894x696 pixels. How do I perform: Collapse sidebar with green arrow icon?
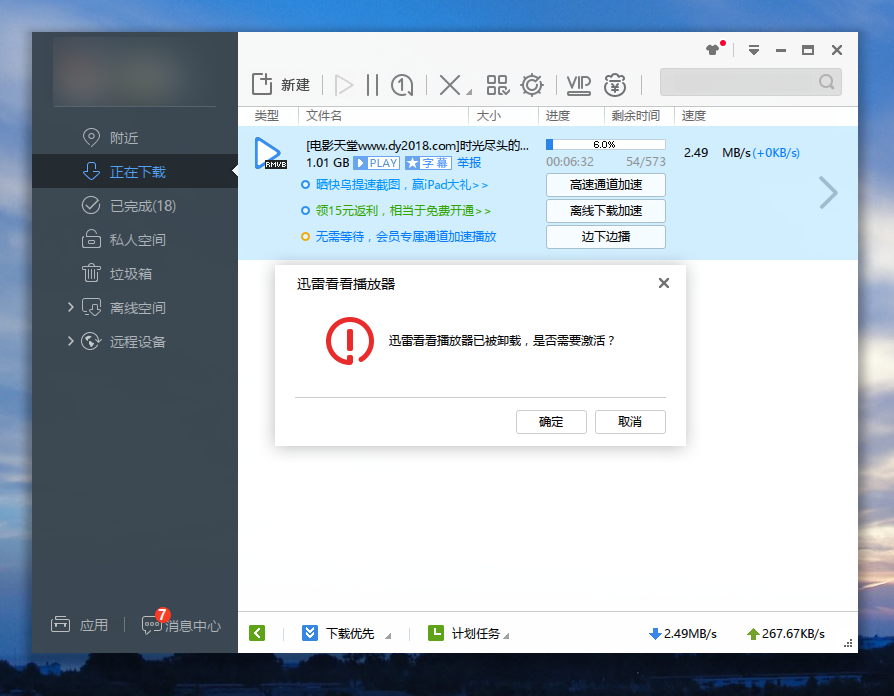pos(257,633)
